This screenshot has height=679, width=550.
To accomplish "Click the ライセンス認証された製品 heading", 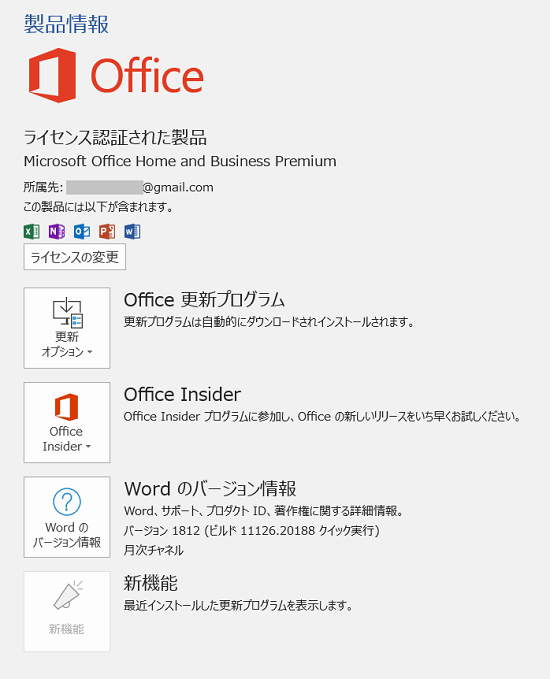I will [115, 137].
